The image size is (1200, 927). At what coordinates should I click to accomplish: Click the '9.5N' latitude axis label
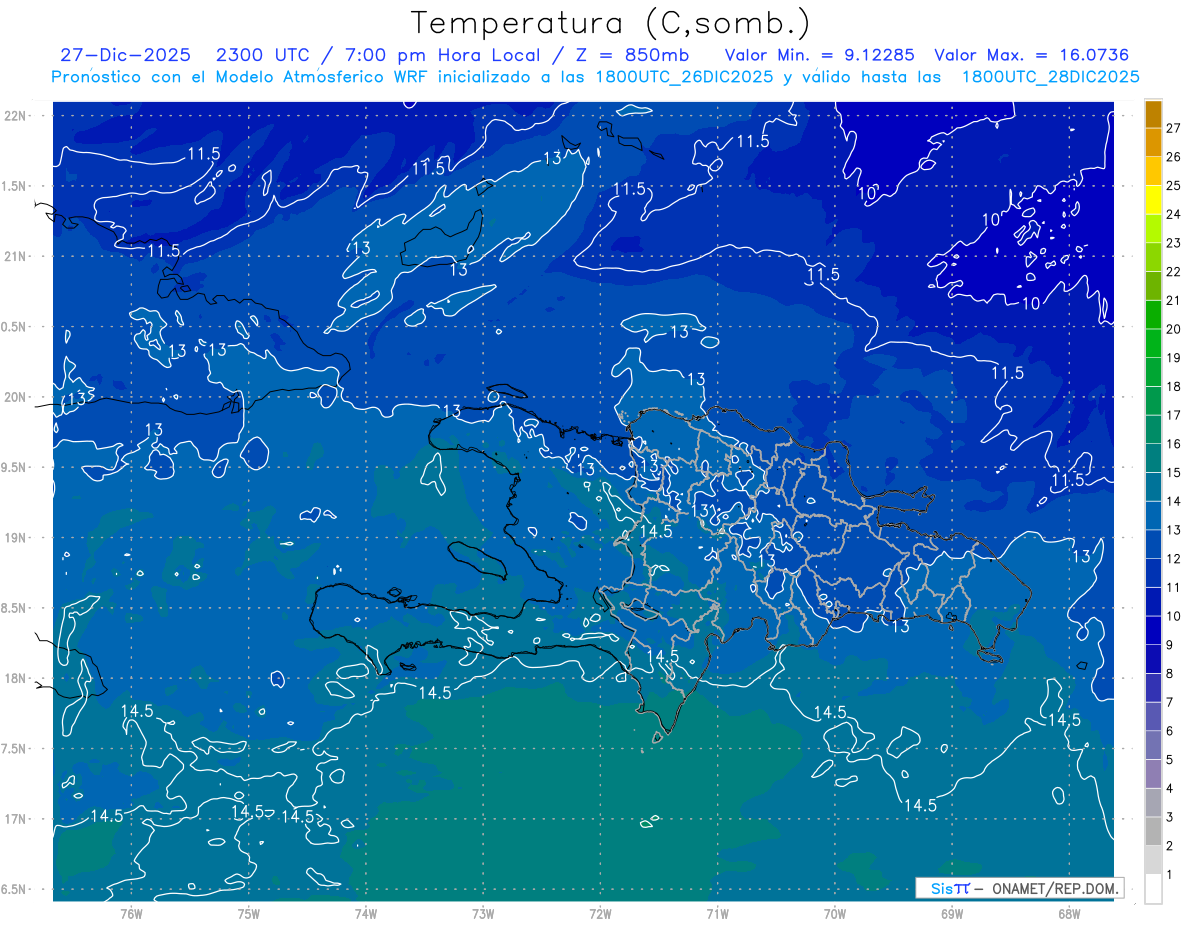(14, 467)
